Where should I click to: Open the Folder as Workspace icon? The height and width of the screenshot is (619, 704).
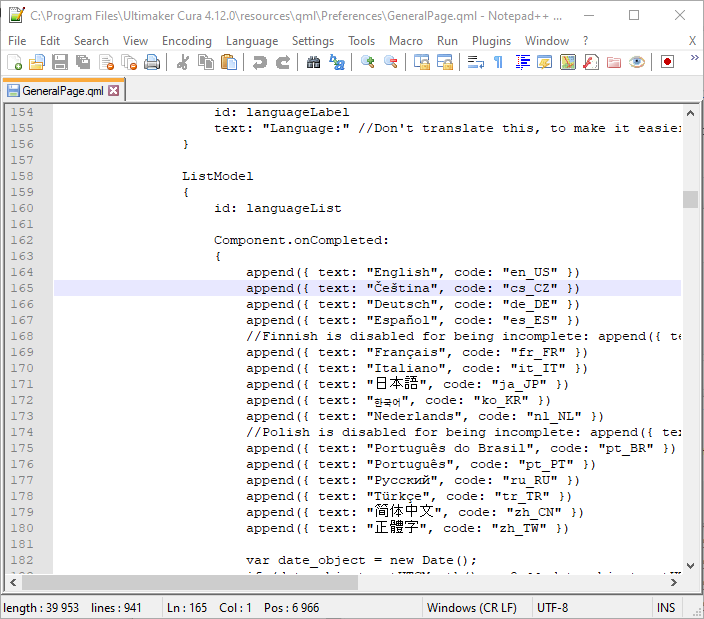[x=614, y=62]
